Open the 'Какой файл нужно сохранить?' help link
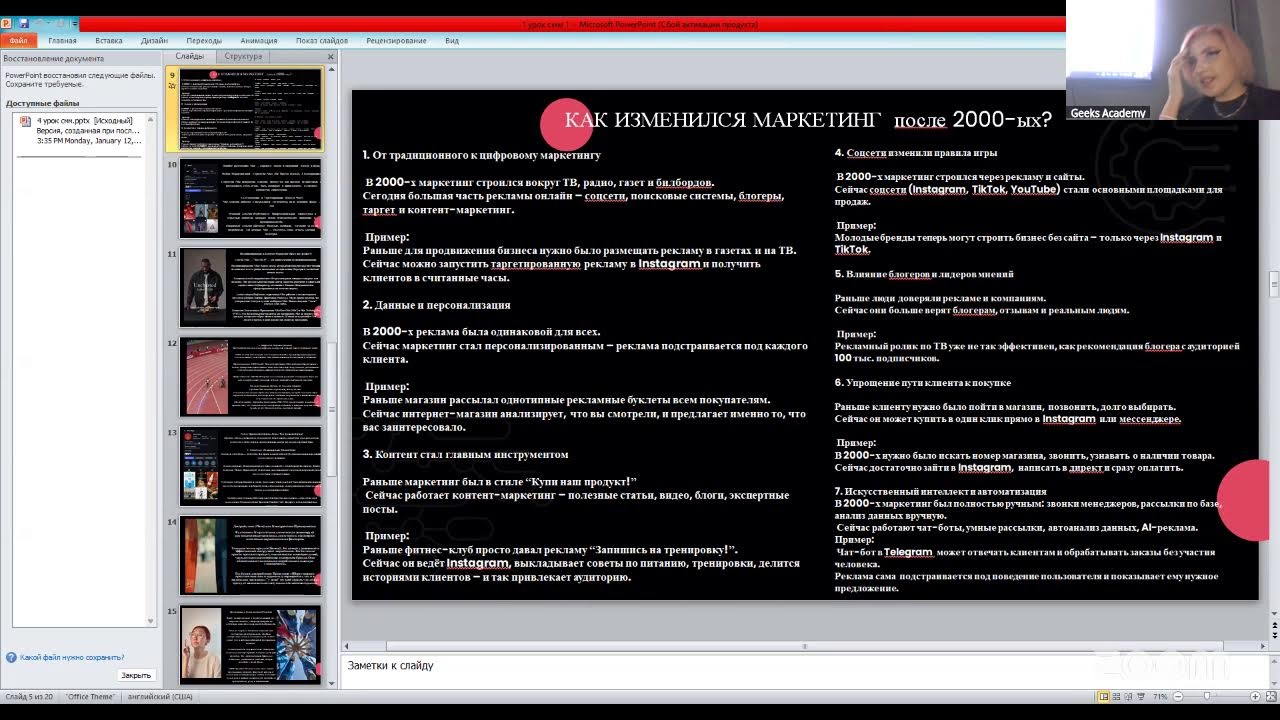Viewport: 1280px width, 720px height. [x=72, y=657]
